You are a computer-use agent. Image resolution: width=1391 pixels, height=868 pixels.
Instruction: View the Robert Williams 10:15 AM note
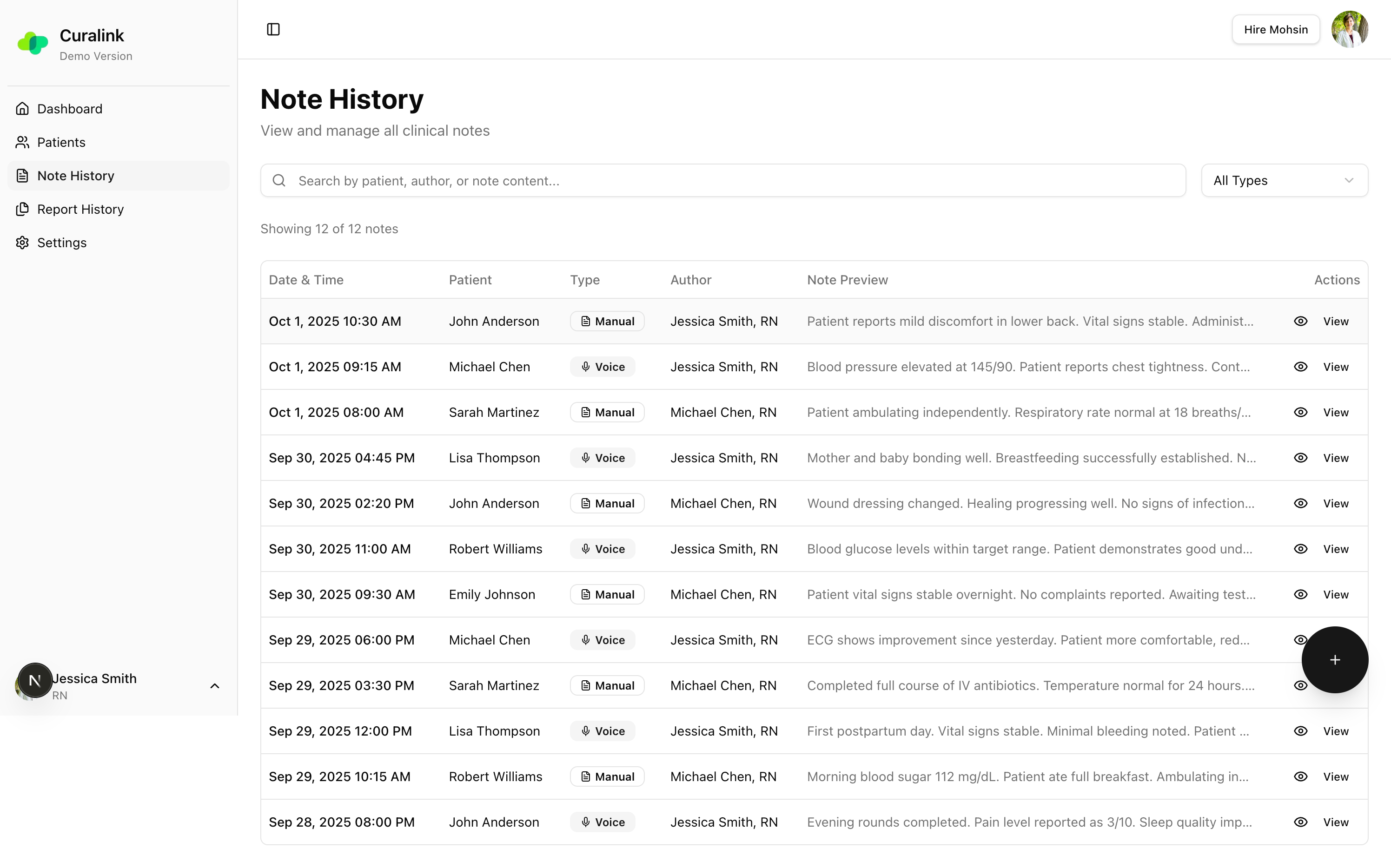(x=1335, y=777)
